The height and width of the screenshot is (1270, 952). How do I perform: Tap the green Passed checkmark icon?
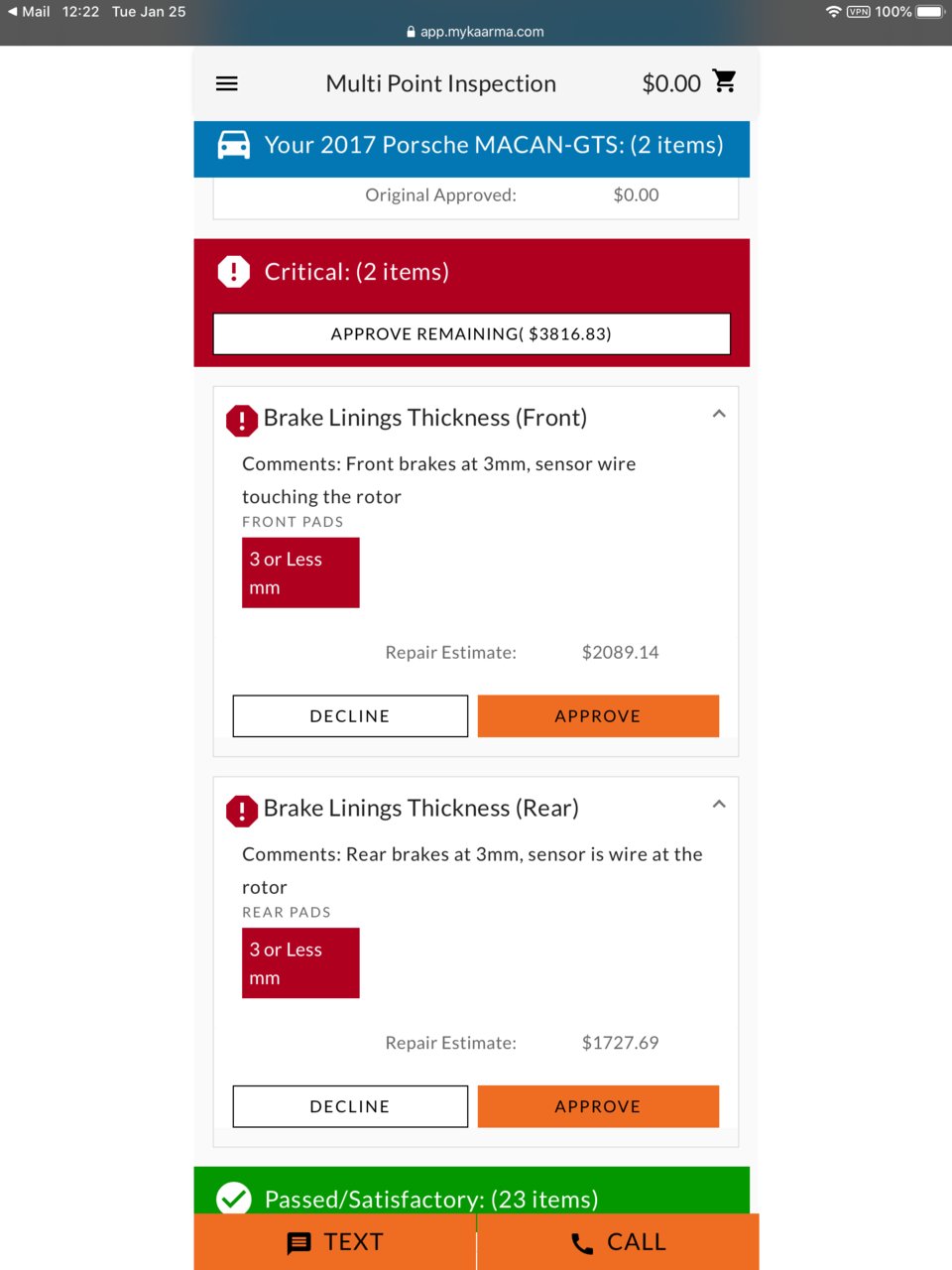[x=234, y=1198]
